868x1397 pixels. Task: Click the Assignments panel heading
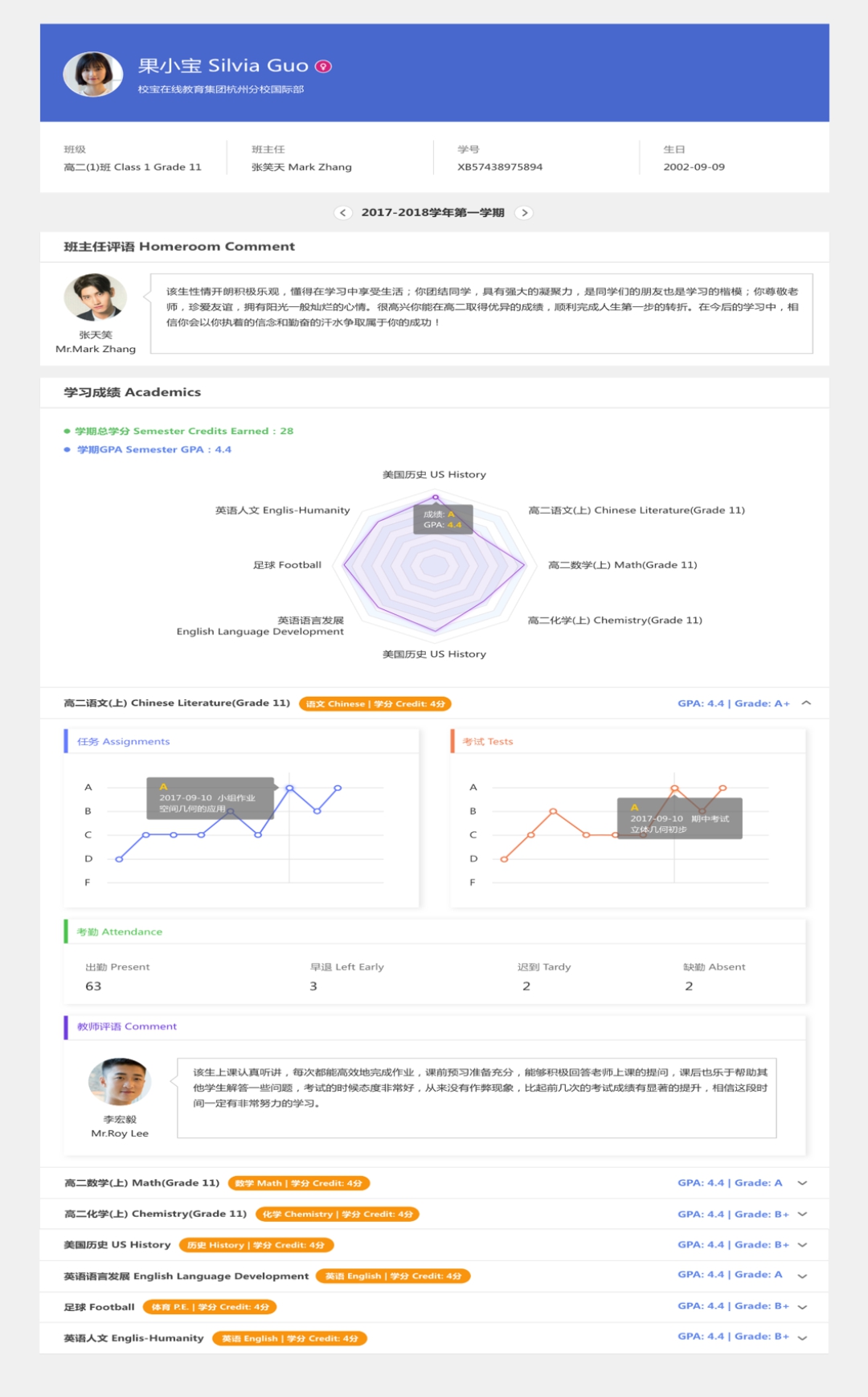pos(124,742)
